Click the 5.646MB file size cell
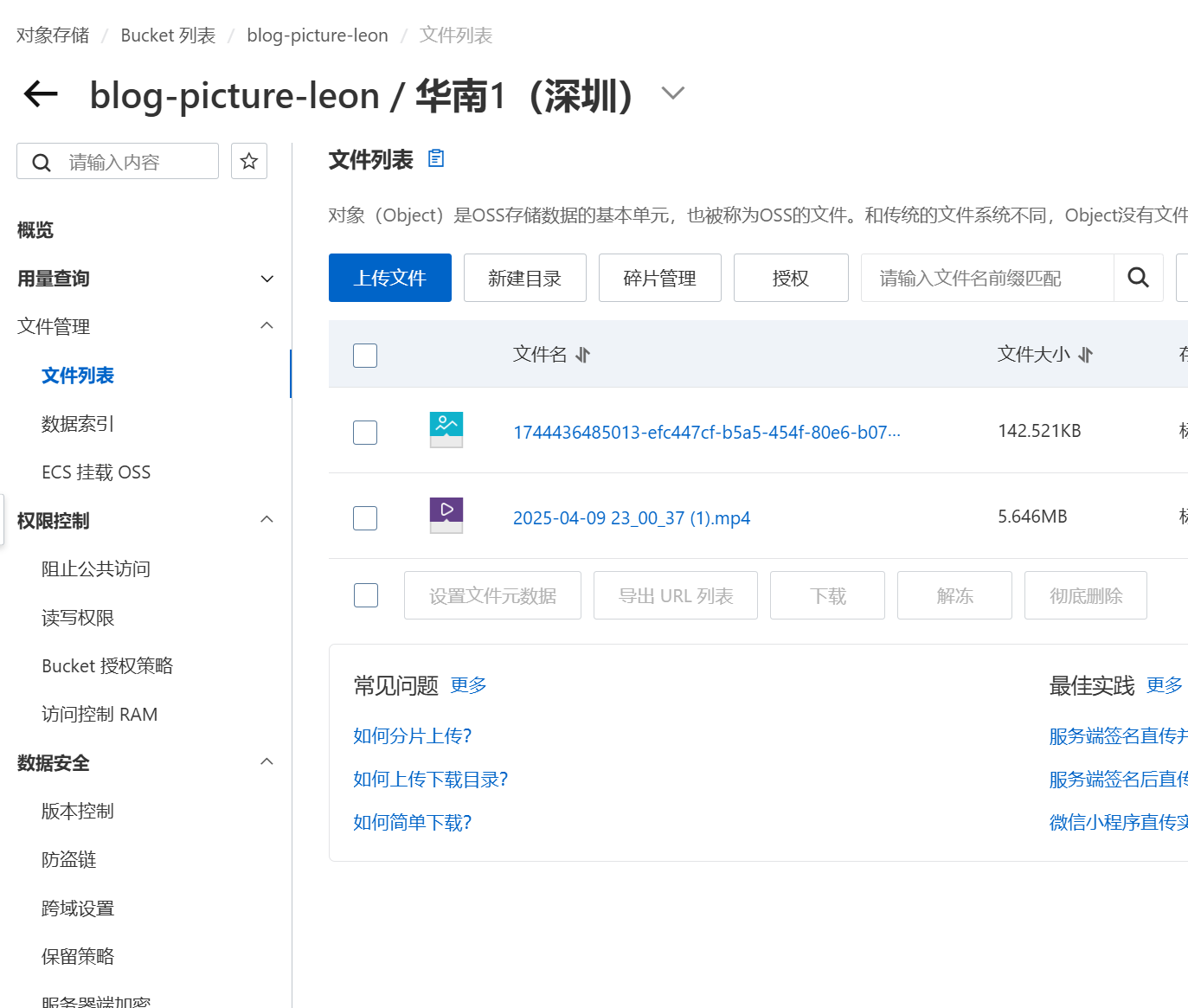The height and width of the screenshot is (1008, 1188). pos(1032,517)
